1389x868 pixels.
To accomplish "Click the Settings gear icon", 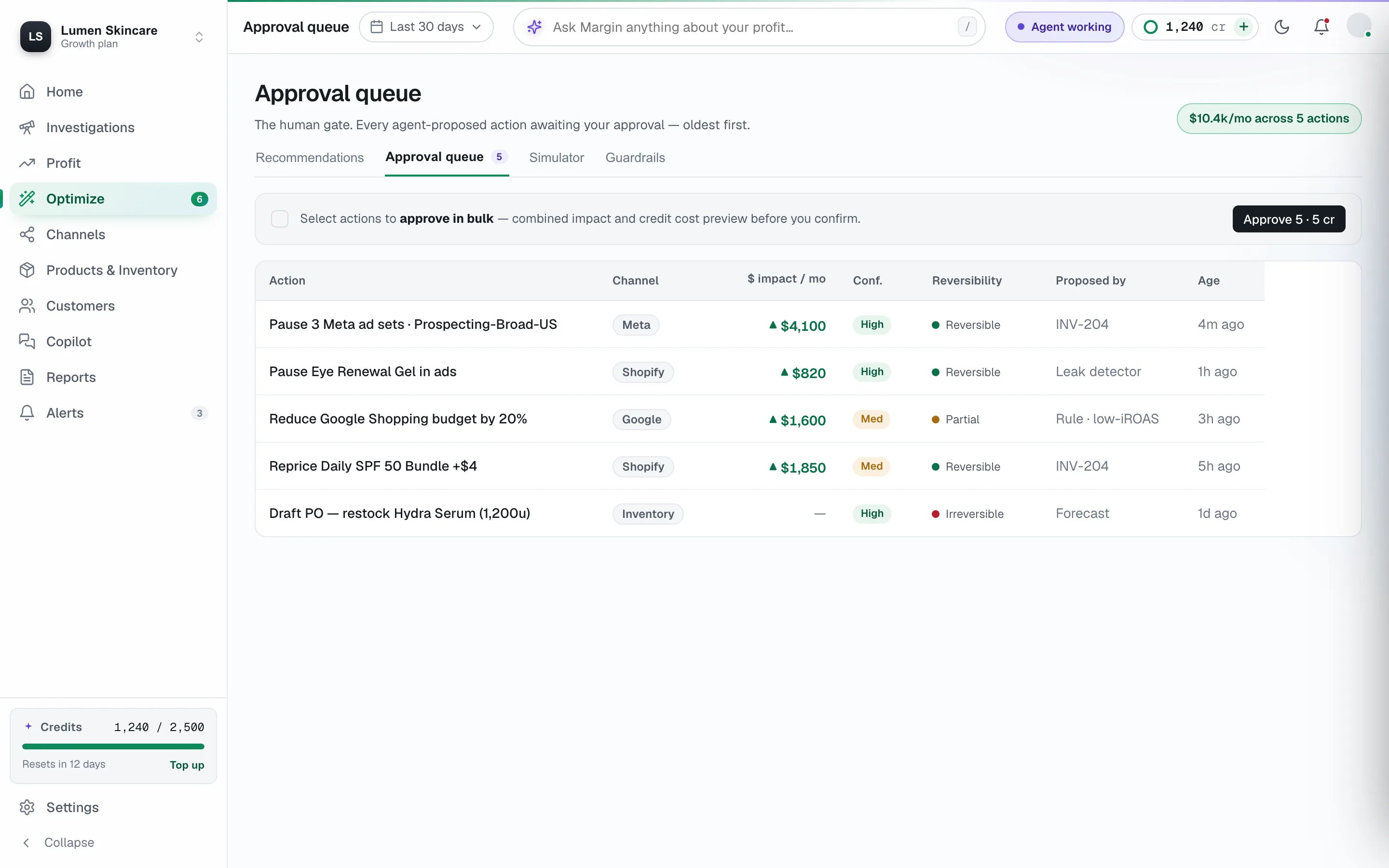I will coord(27,807).
